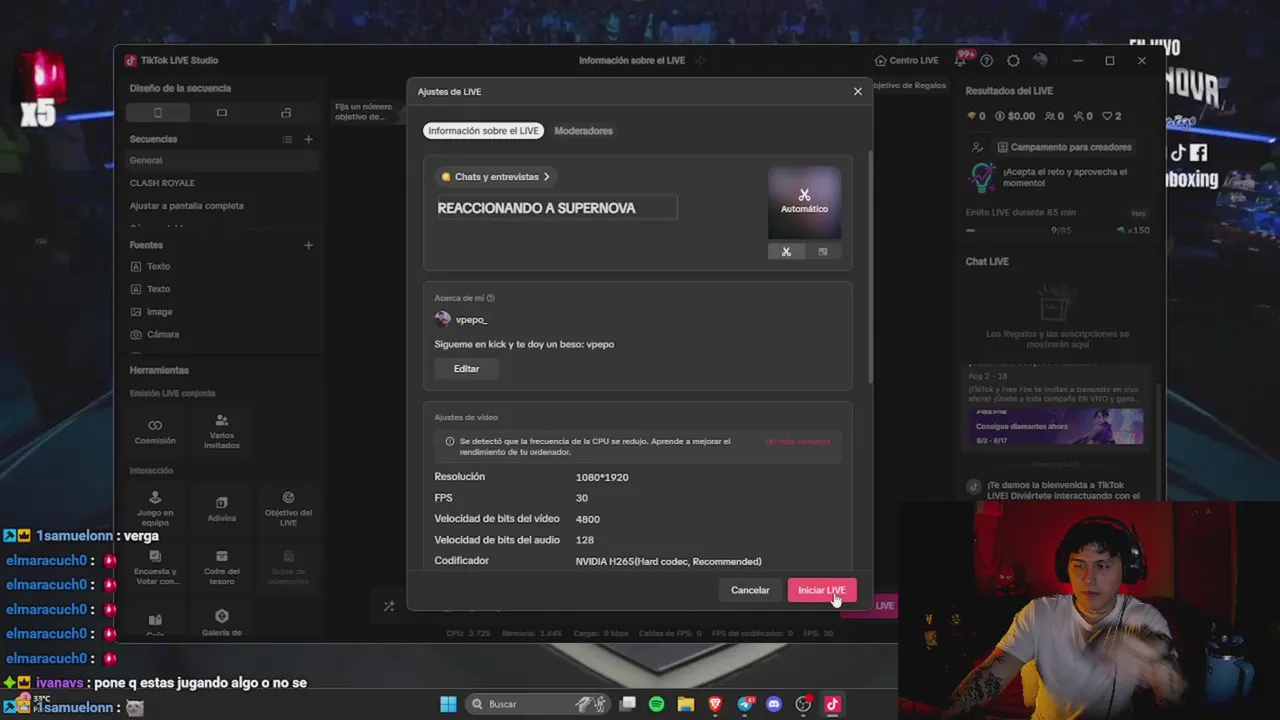Edit the REACCIONANDO A SUPERNOVA title field

[x=557, y=208]
